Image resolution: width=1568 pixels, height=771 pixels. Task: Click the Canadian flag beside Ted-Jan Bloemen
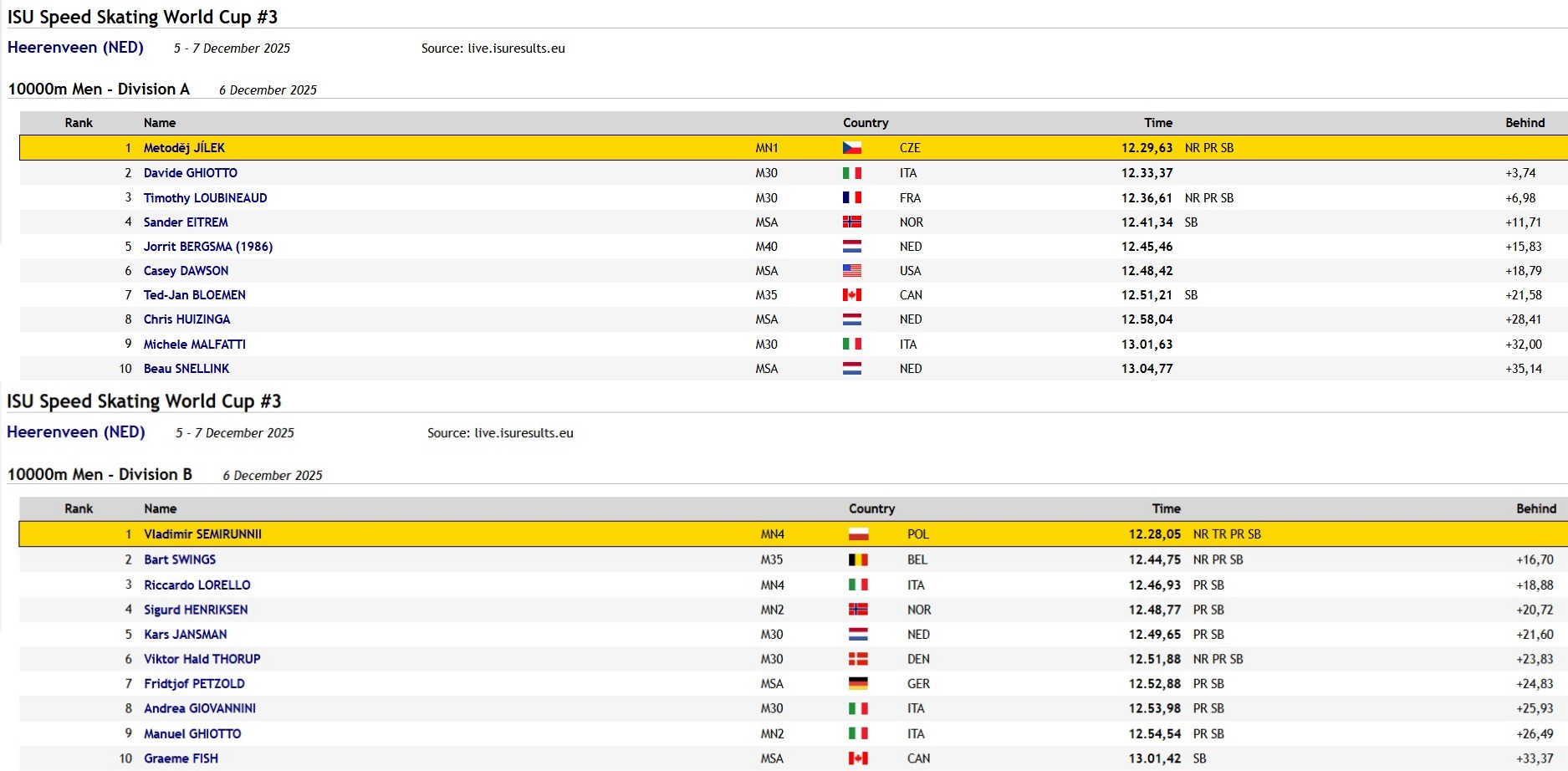click(x=851, y=295)
